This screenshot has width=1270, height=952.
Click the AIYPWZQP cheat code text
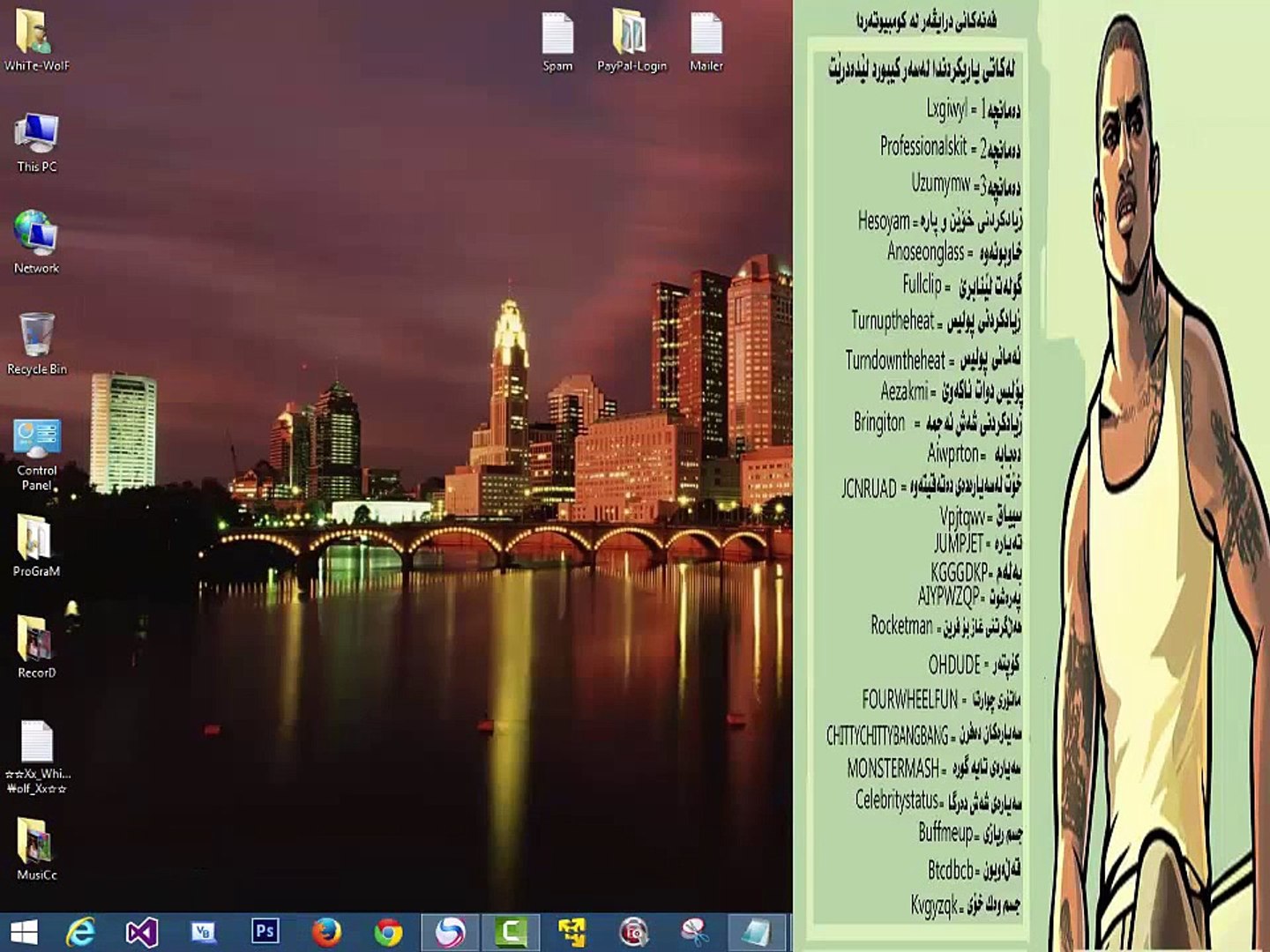tap(948, 597)
